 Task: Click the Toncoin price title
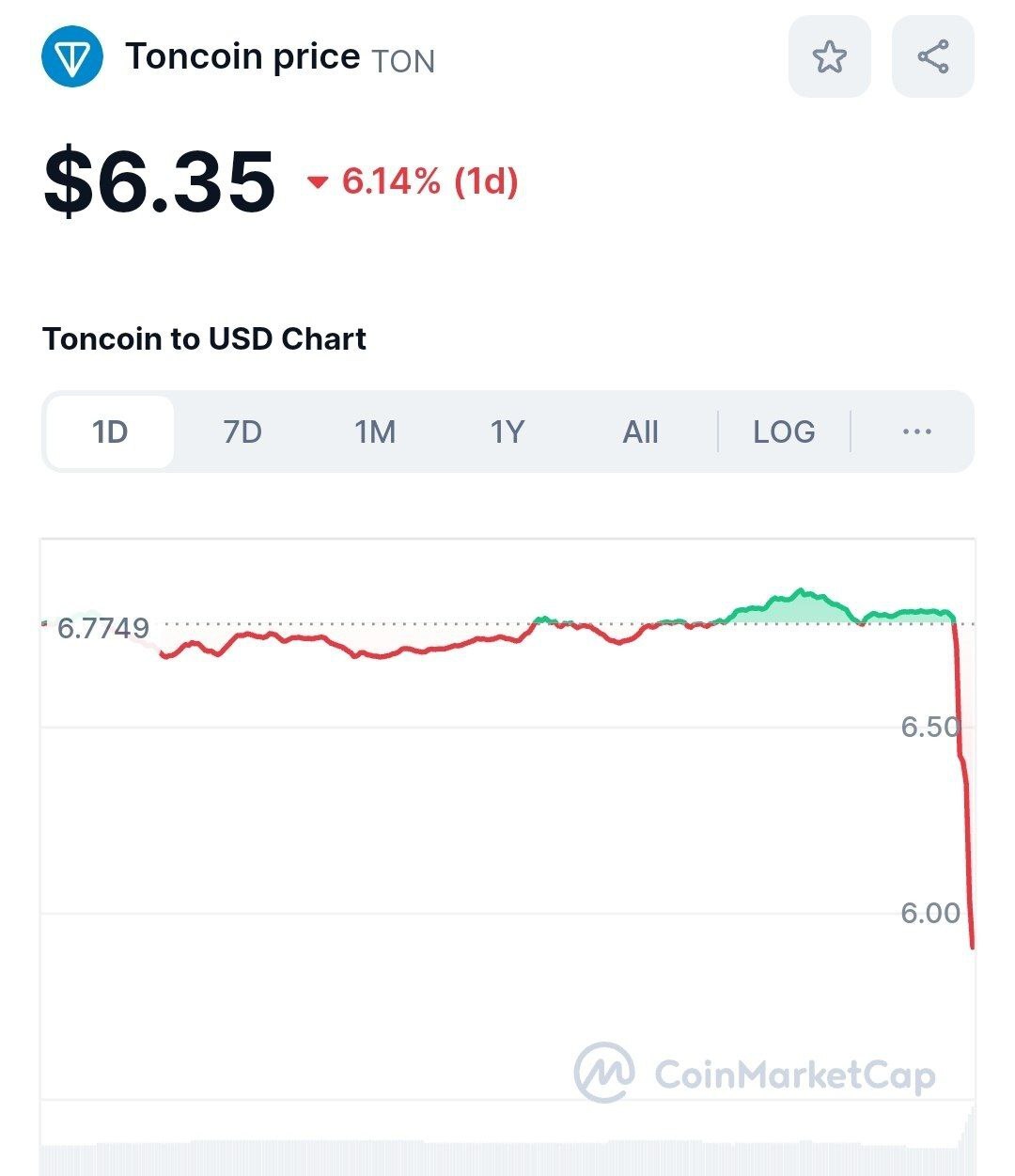tap(242, 56)
